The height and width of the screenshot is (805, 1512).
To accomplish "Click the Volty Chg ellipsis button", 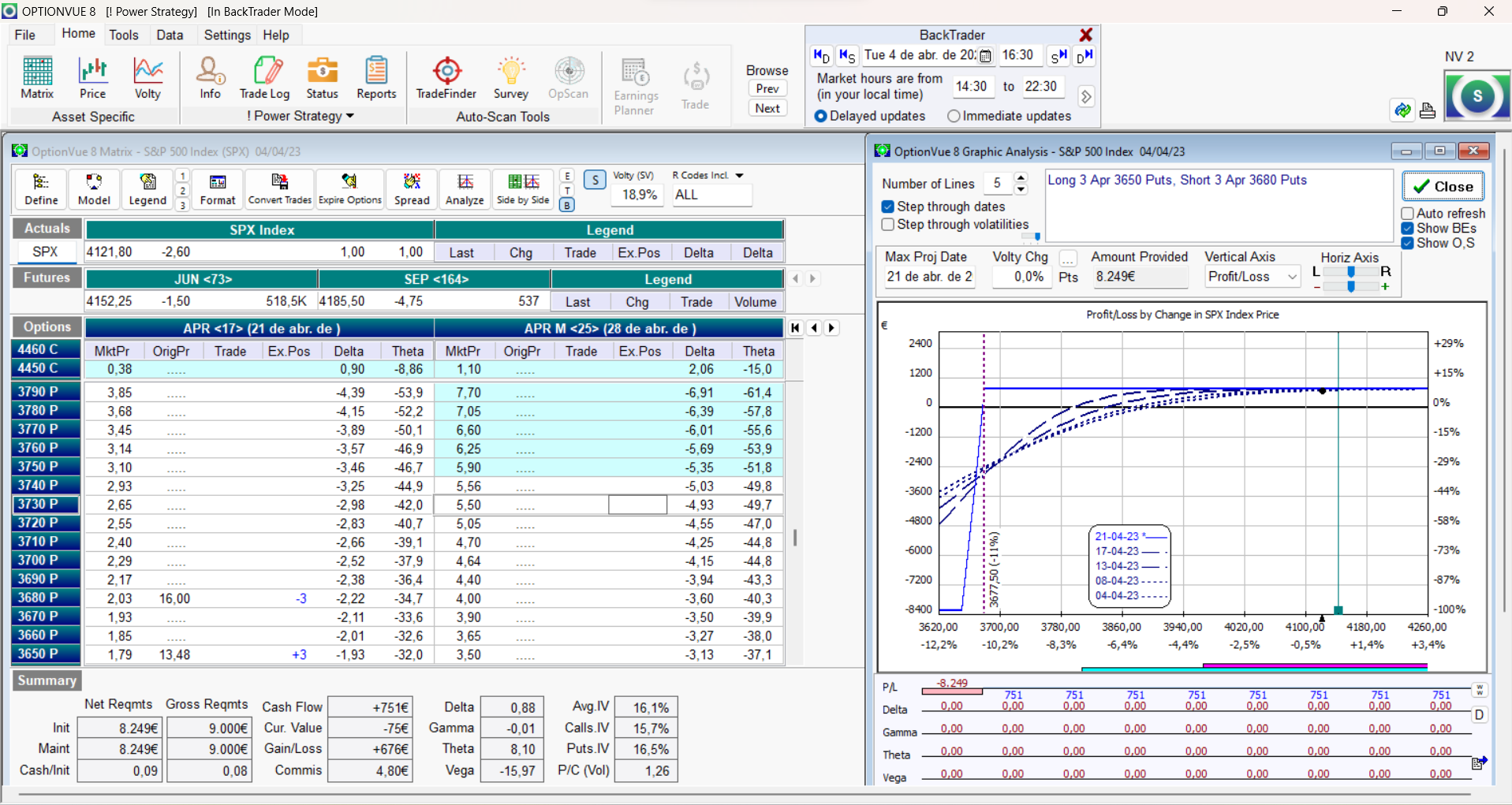I will coord(1068,258).
